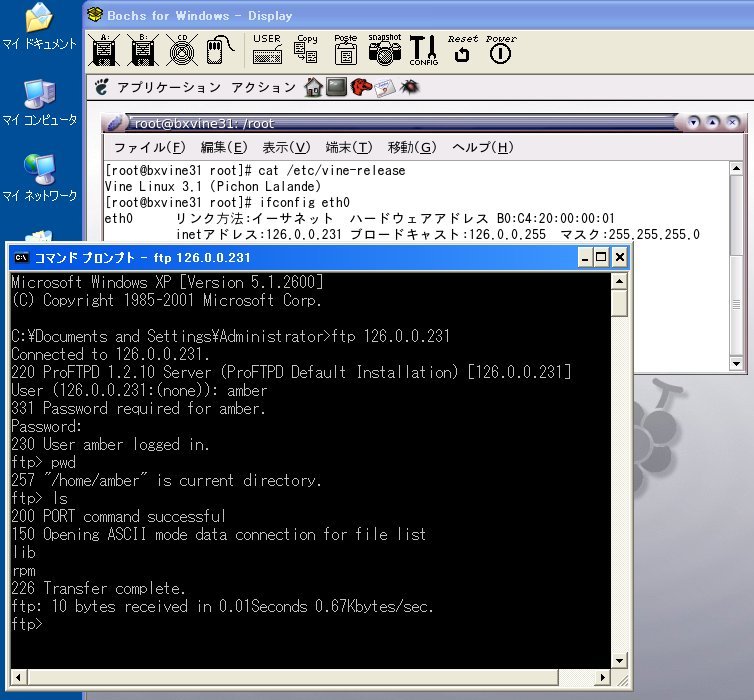Click root terminal's first round title button

click(x=693, y=123)
